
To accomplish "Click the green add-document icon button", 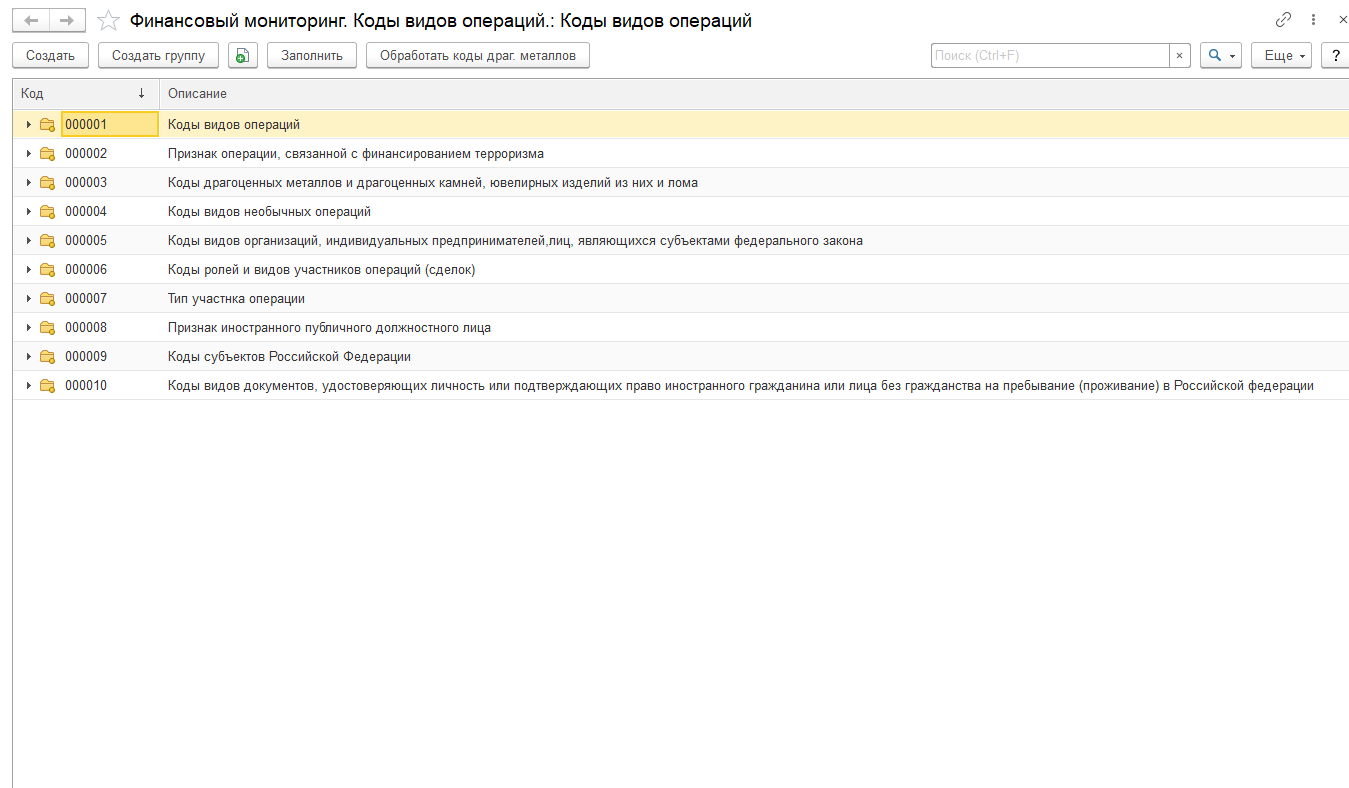I will pyautogui.click(x=242, y=56).
